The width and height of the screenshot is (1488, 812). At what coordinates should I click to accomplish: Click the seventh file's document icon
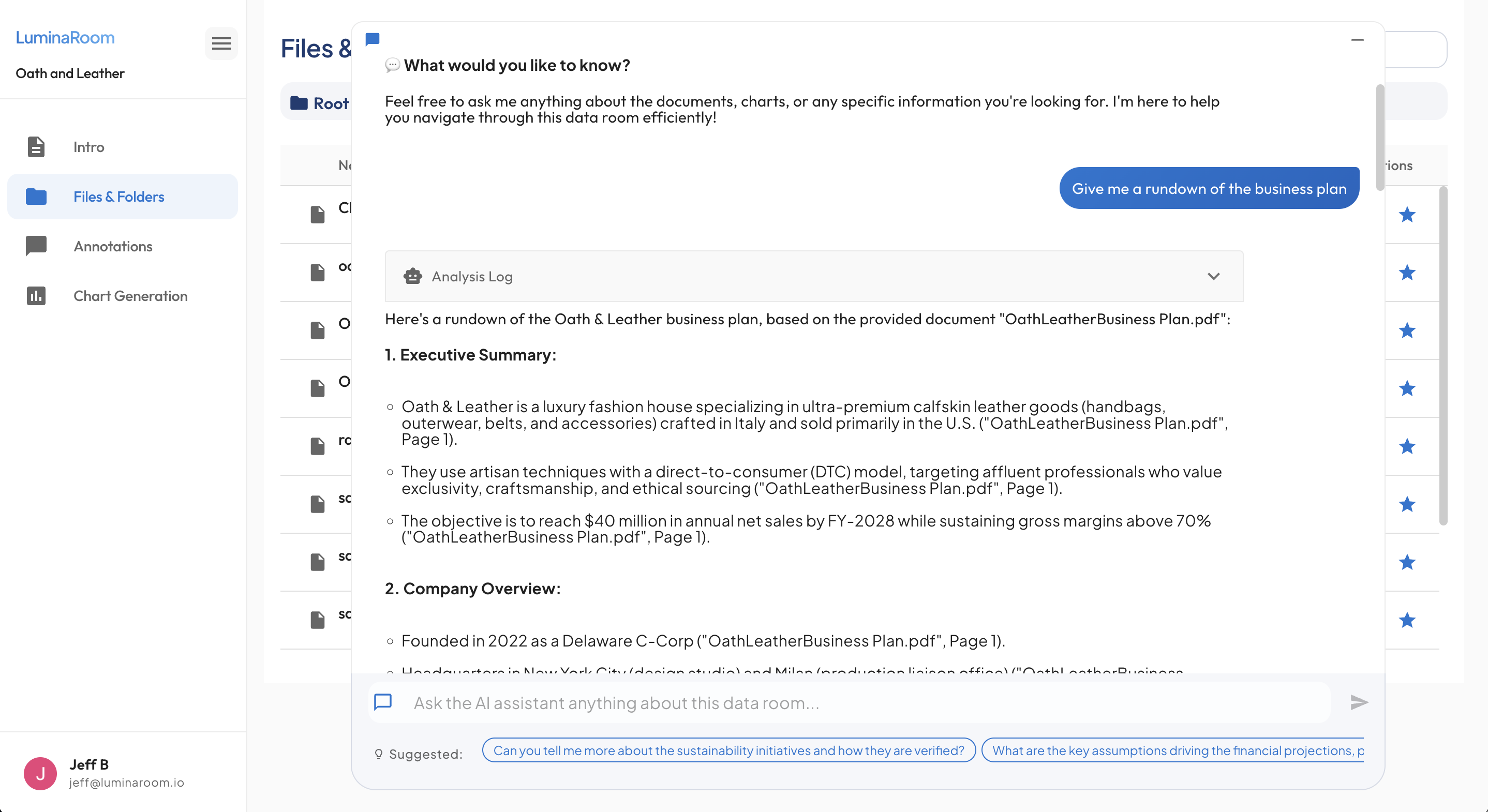click(x=318, y=562)
